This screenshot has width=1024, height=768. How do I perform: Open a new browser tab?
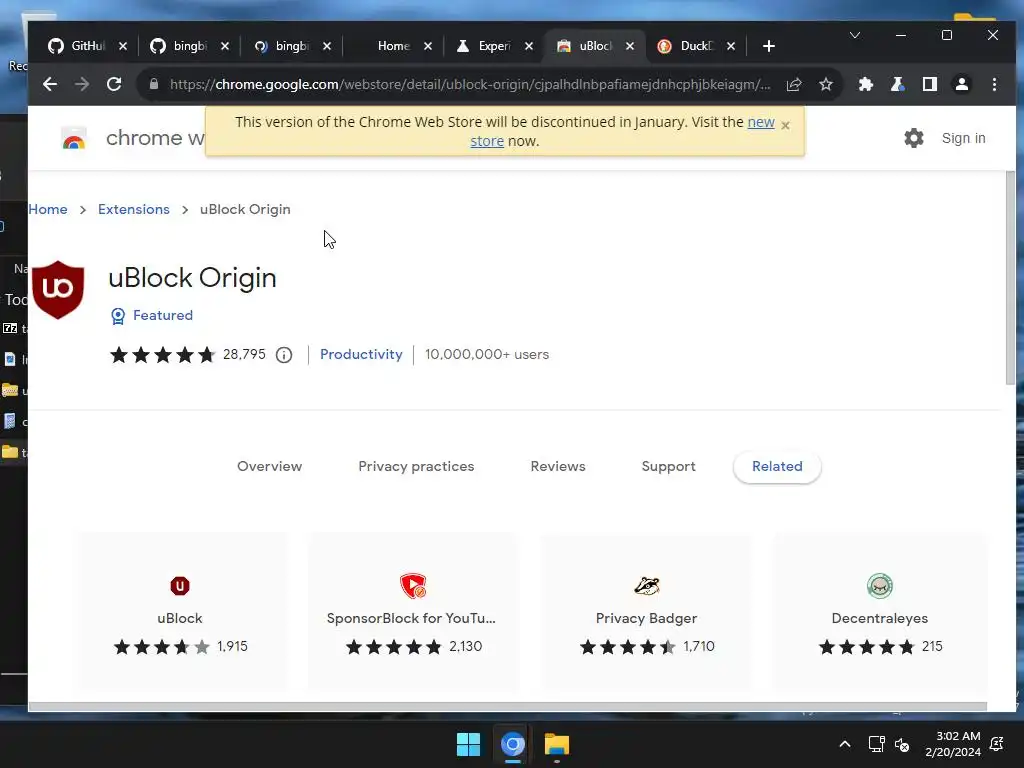pyautogui.click(x=769, y=46)
